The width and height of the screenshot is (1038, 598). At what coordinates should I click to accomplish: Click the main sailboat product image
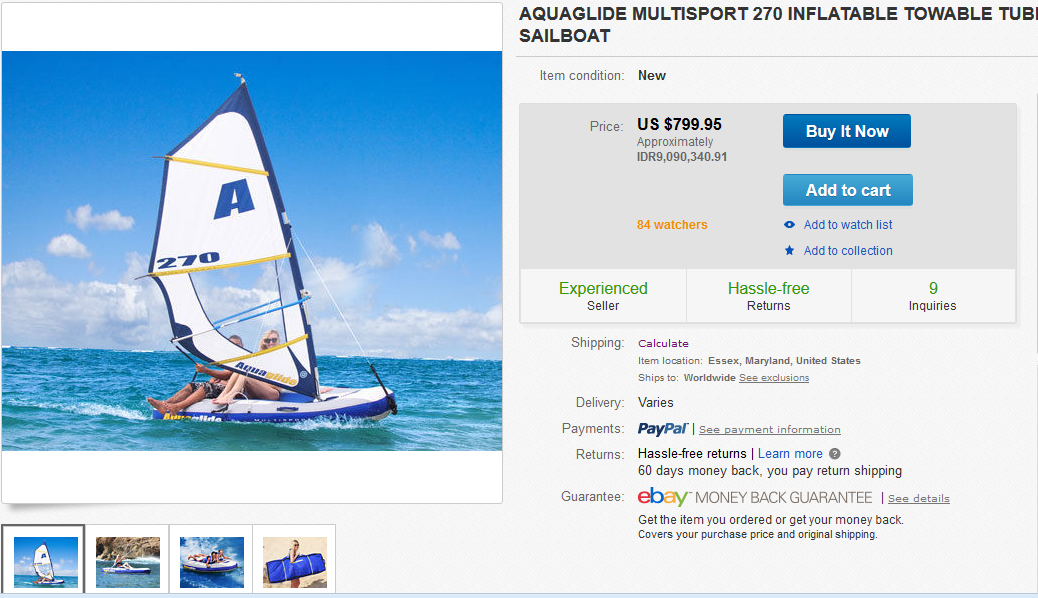point(252,252)
